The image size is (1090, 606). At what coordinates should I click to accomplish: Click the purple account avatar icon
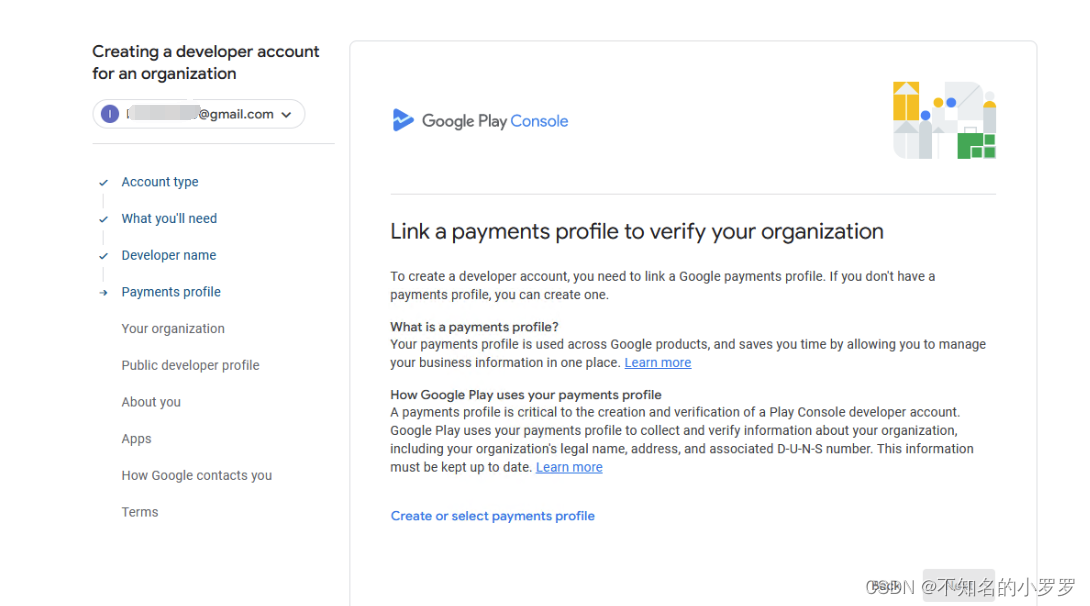point(110,114)
